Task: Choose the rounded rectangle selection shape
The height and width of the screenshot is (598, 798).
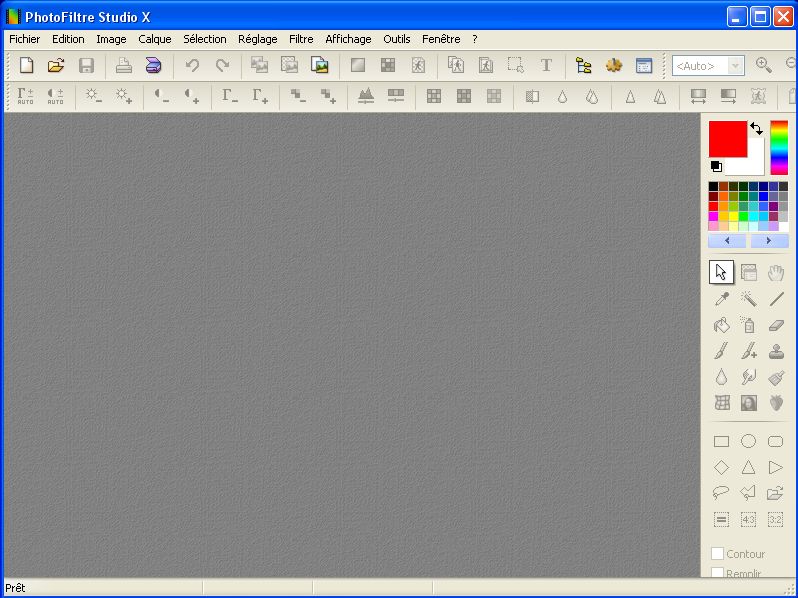Action: pyautogui.click(x=776, y=441)
